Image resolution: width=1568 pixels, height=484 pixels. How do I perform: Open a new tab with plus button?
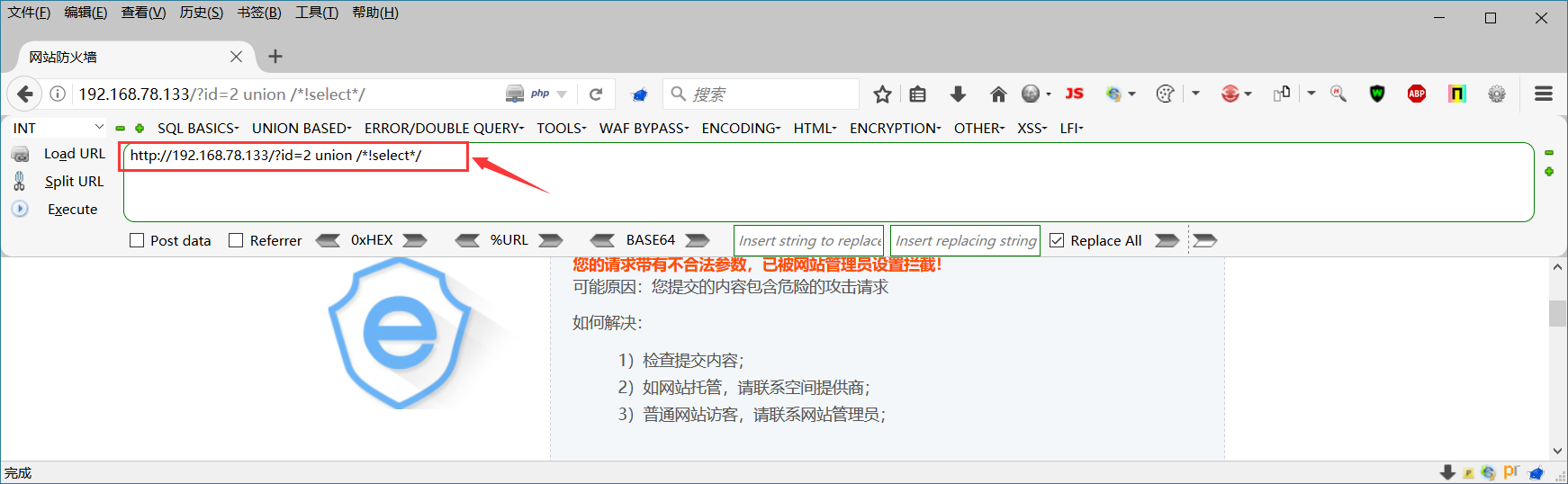click(275, 57)
